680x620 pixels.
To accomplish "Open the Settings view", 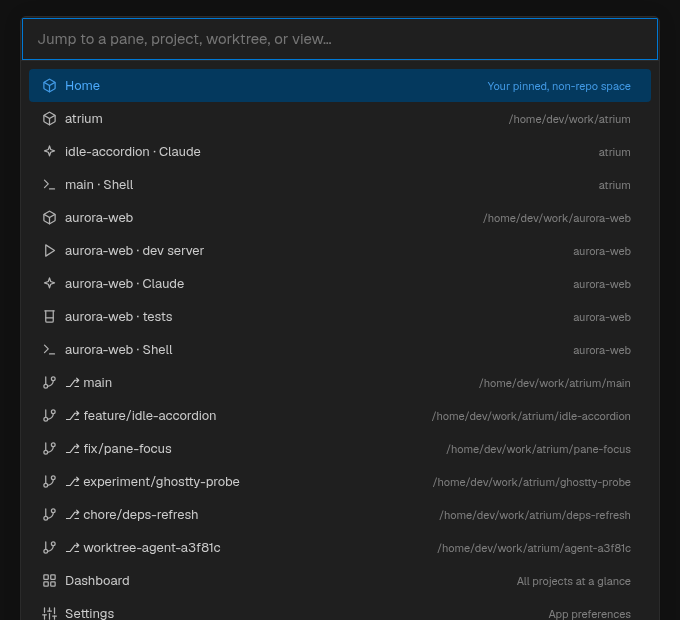I will click(x=340, y=611).
